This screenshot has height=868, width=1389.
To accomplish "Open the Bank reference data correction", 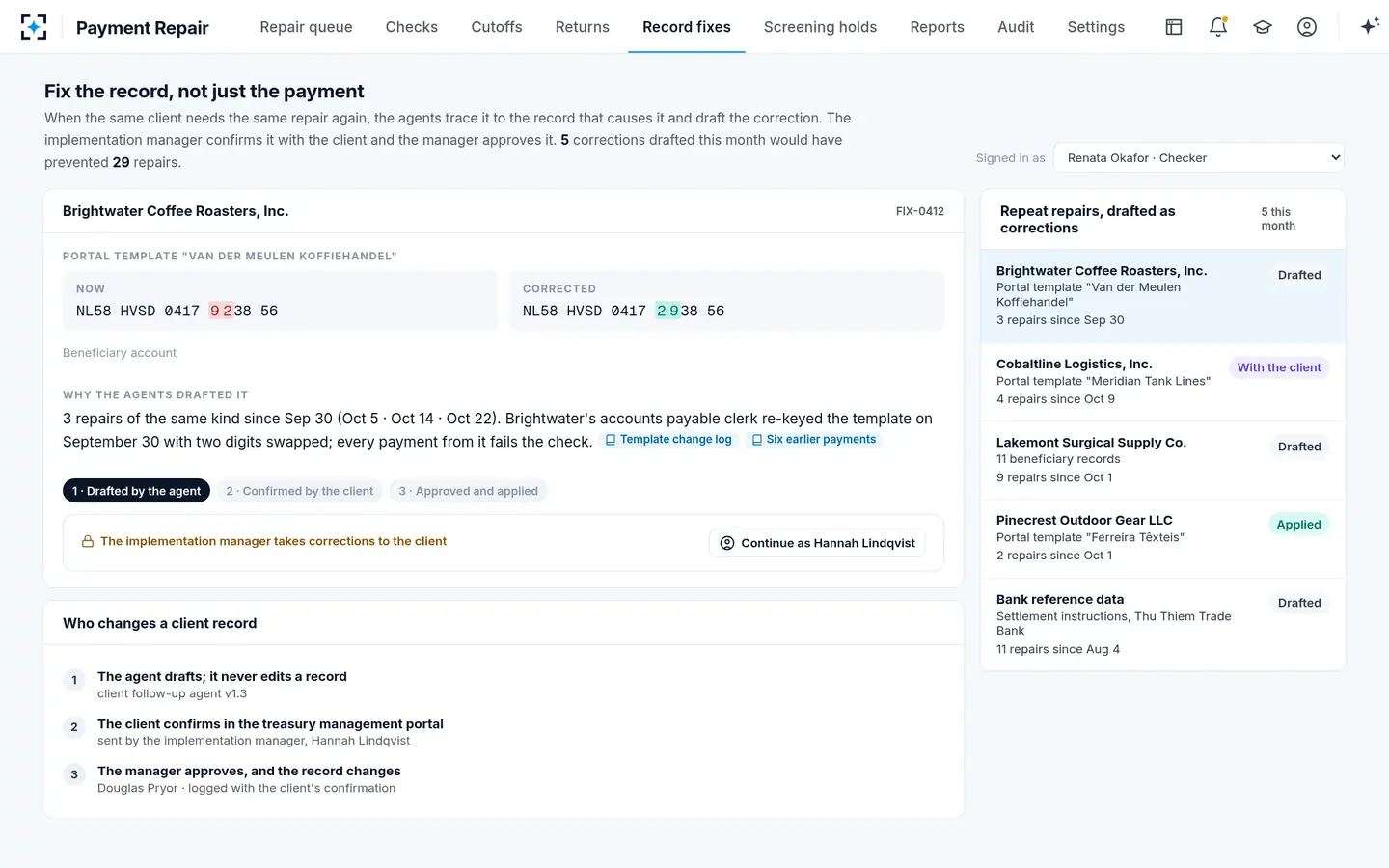I will click(x=1162, y=624).
